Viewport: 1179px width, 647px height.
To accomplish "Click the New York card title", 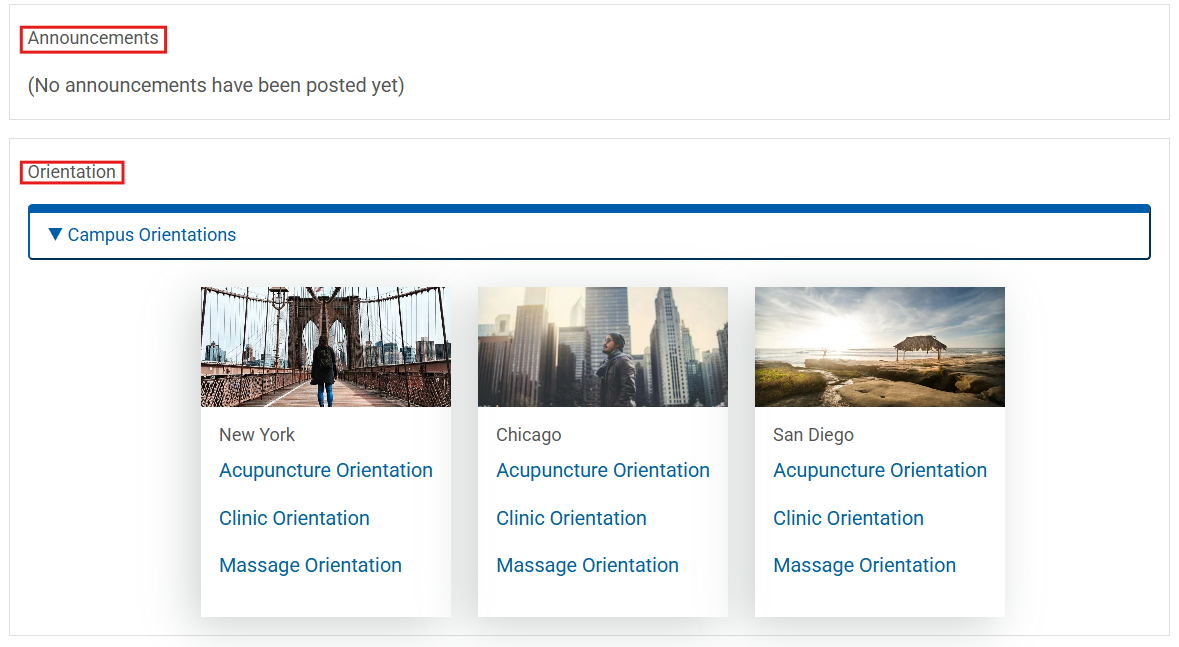I will click(257, 435).
